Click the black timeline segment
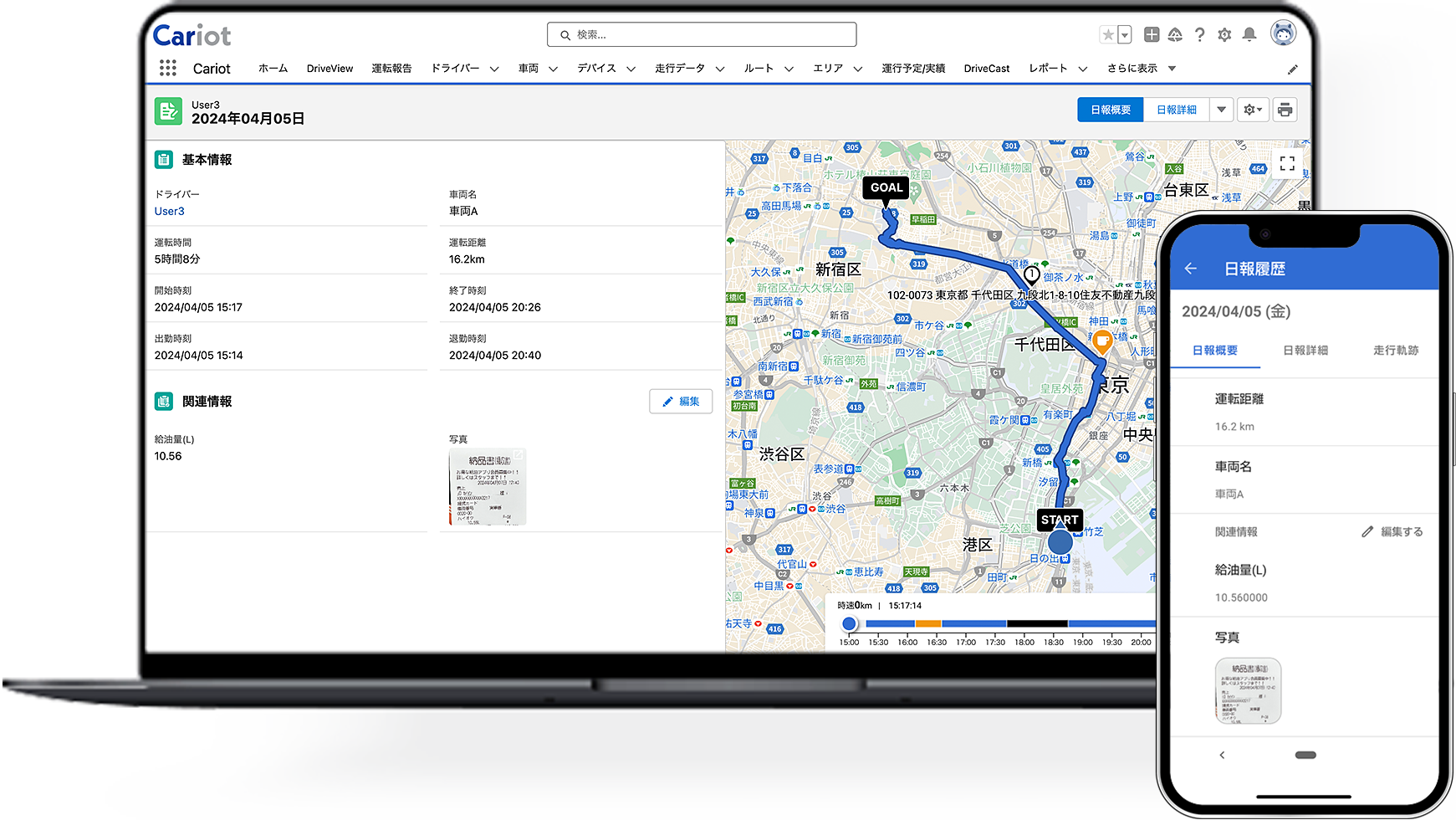The image size is (1456, 820). [x=1037, y=623]
